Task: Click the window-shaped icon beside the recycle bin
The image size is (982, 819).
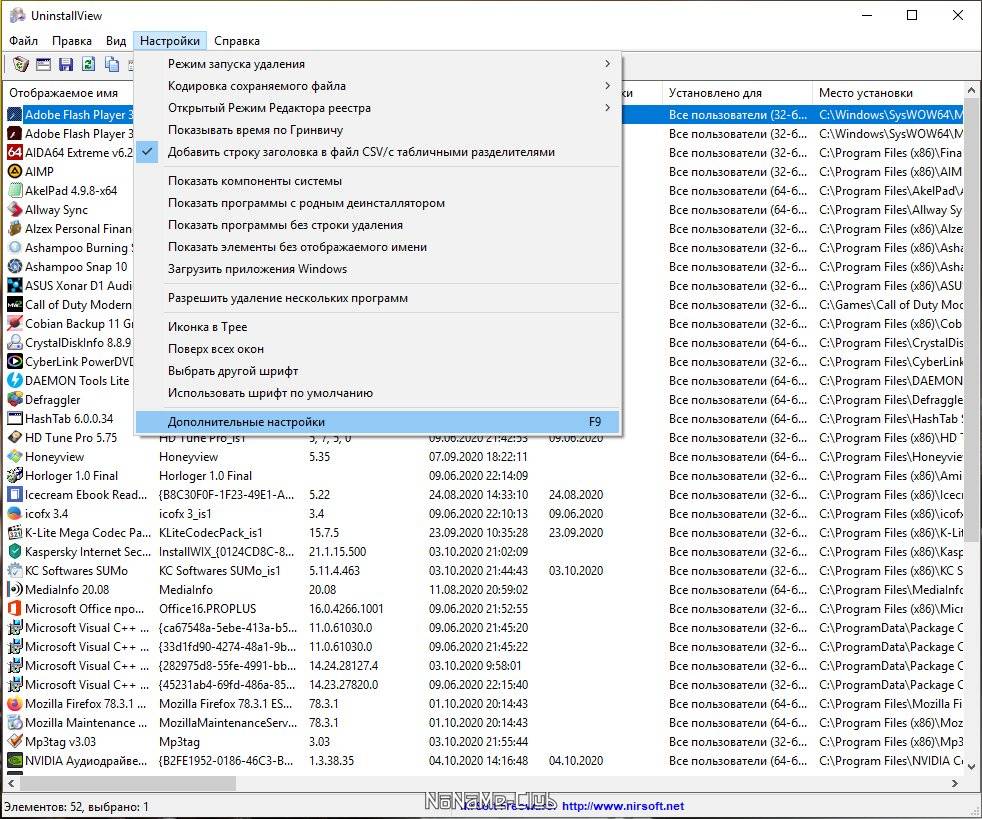Action: pos(43,65)
